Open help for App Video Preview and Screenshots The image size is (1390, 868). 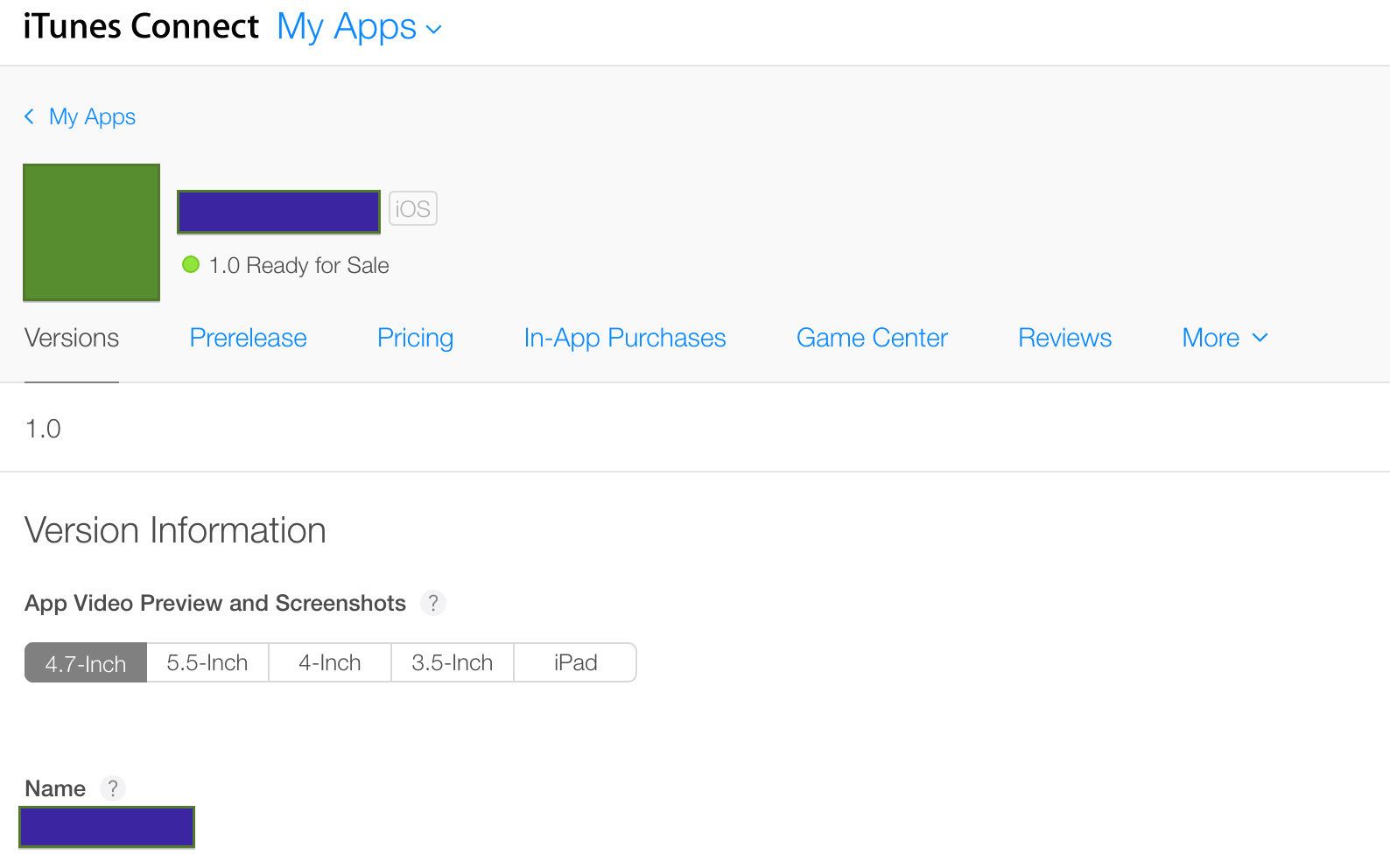433,603
